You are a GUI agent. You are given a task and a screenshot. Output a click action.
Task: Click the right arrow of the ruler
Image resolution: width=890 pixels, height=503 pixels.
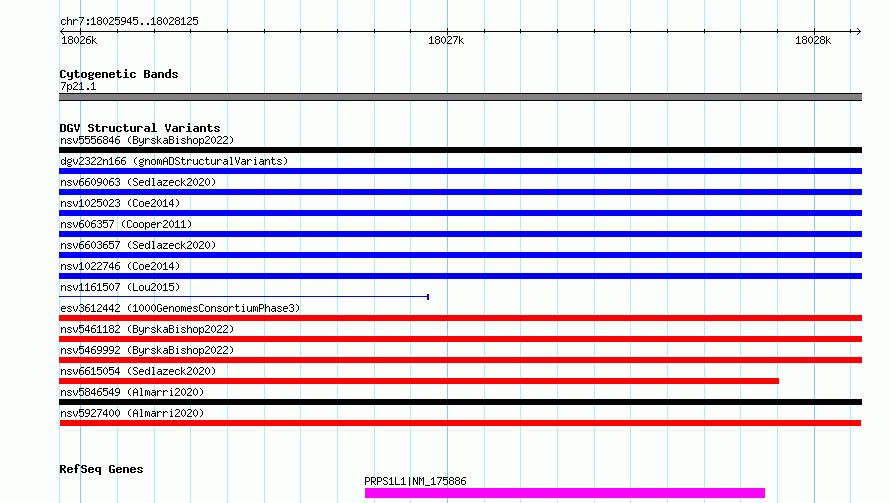[x=858, y=31]
